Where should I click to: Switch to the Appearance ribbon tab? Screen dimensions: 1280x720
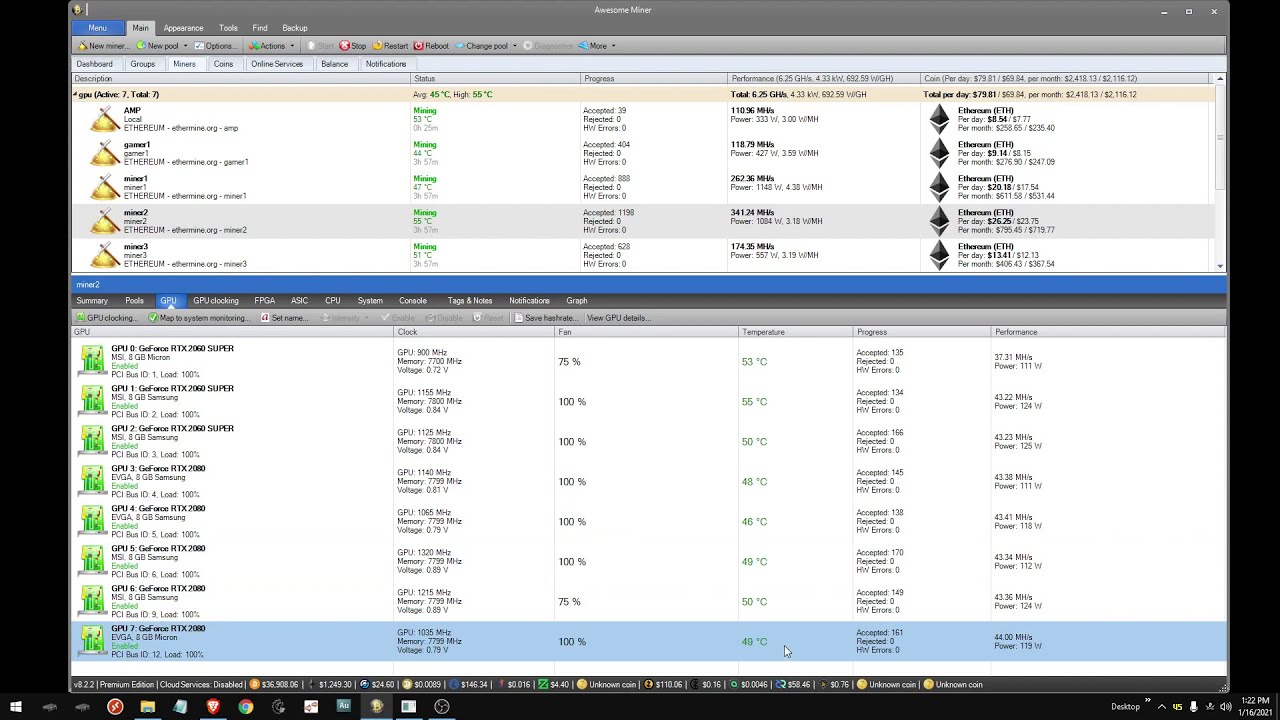click(183, 28)
